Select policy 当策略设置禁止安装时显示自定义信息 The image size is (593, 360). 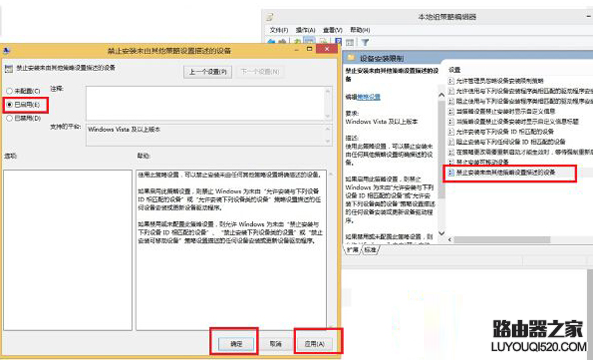[501, 112]
